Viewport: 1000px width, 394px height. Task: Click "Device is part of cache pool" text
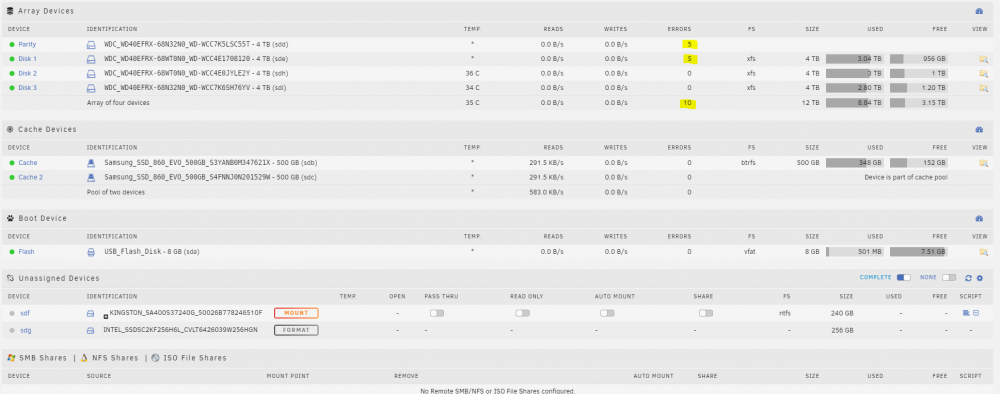pos(906,177)
